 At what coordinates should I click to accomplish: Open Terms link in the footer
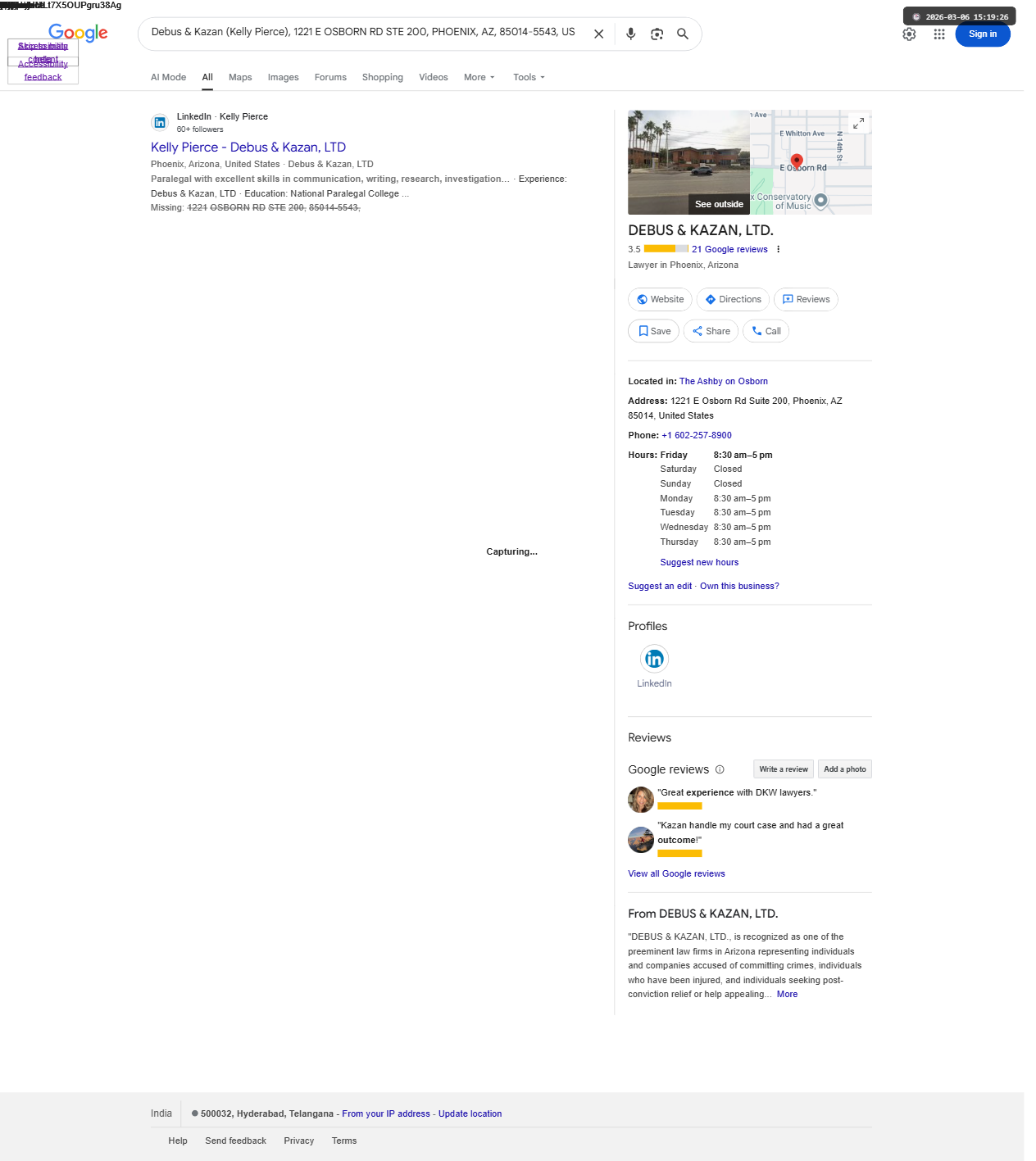coord(344,1141)
